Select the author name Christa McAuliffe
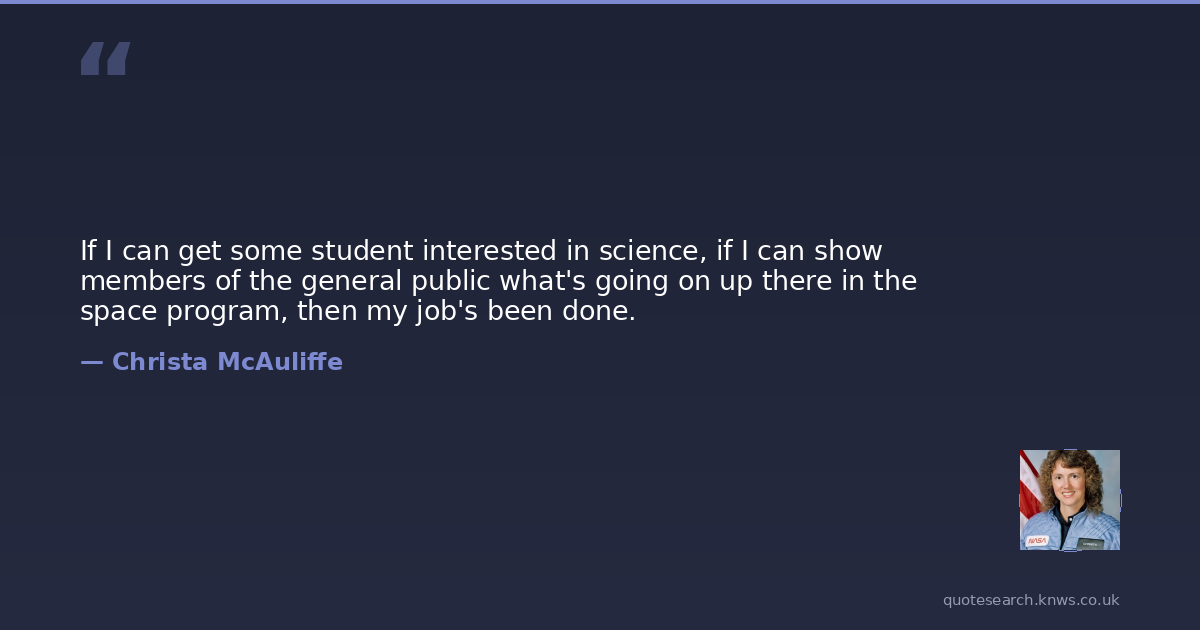The image size is (1200, 630). tap(227, 362)
